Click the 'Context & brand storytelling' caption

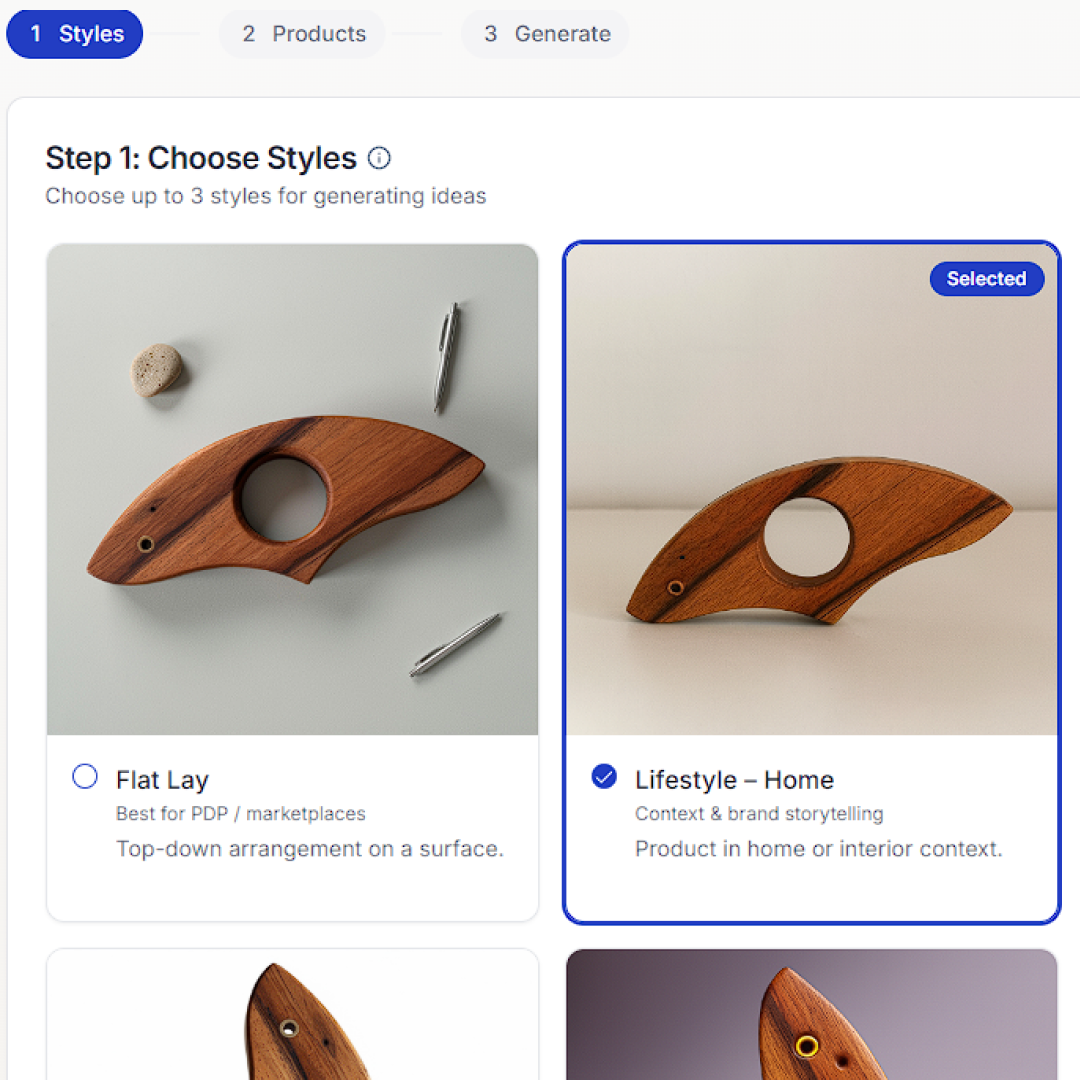click(x=759, y=814)
